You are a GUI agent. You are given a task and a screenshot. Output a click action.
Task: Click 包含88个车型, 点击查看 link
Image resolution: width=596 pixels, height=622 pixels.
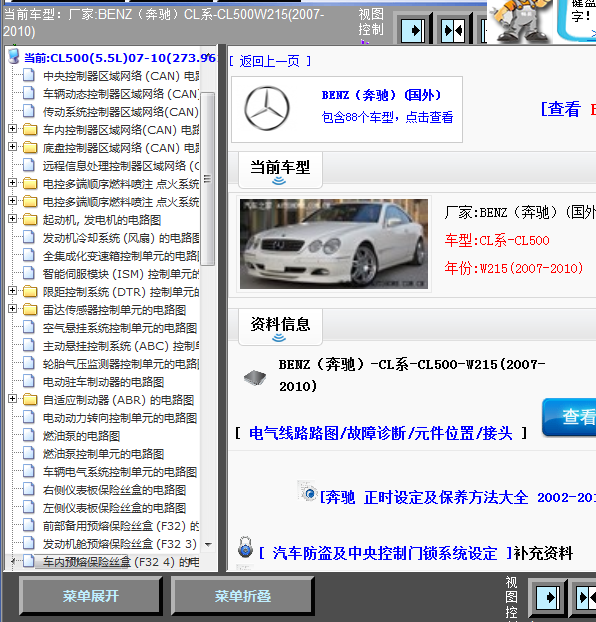click(x=387, y=117)
